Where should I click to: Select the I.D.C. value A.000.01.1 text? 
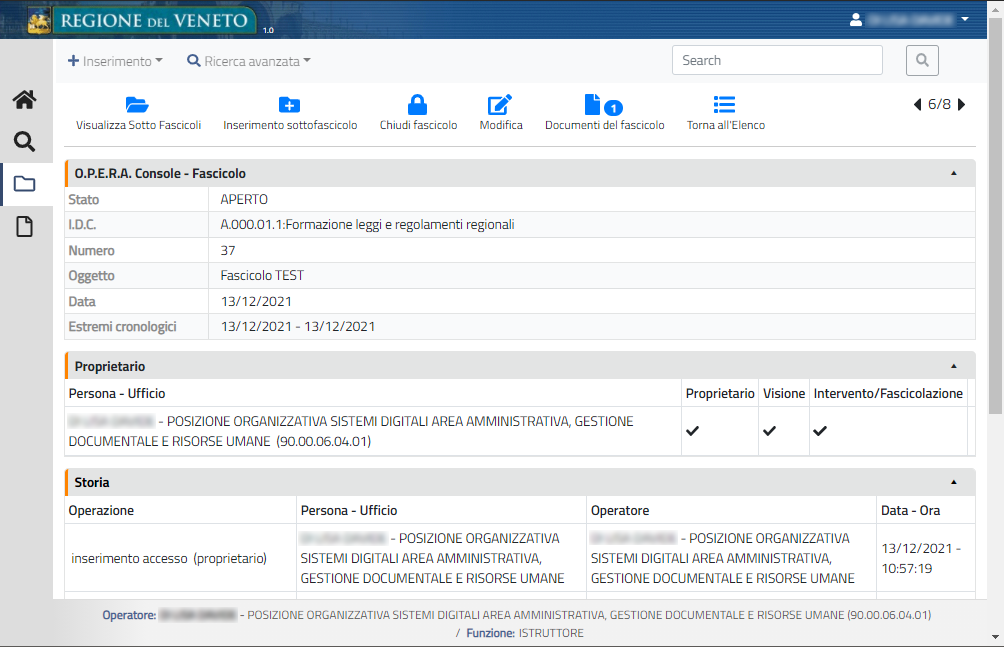pos(368,225)
